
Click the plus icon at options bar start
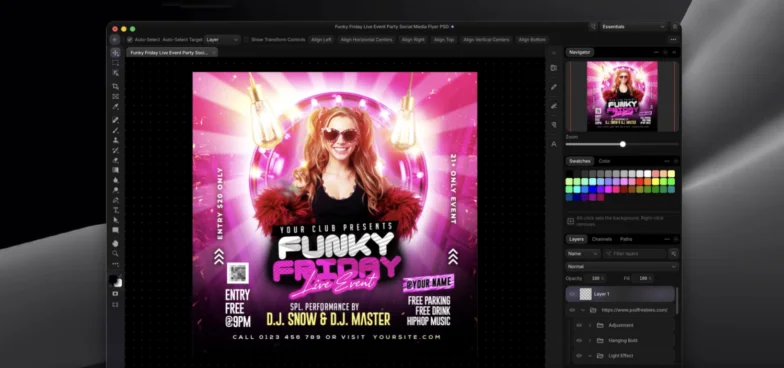pyautogui.click(x=115, y=40)
